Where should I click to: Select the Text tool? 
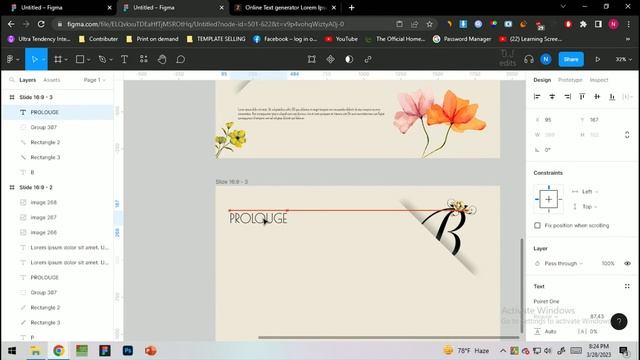pos(124,60)
